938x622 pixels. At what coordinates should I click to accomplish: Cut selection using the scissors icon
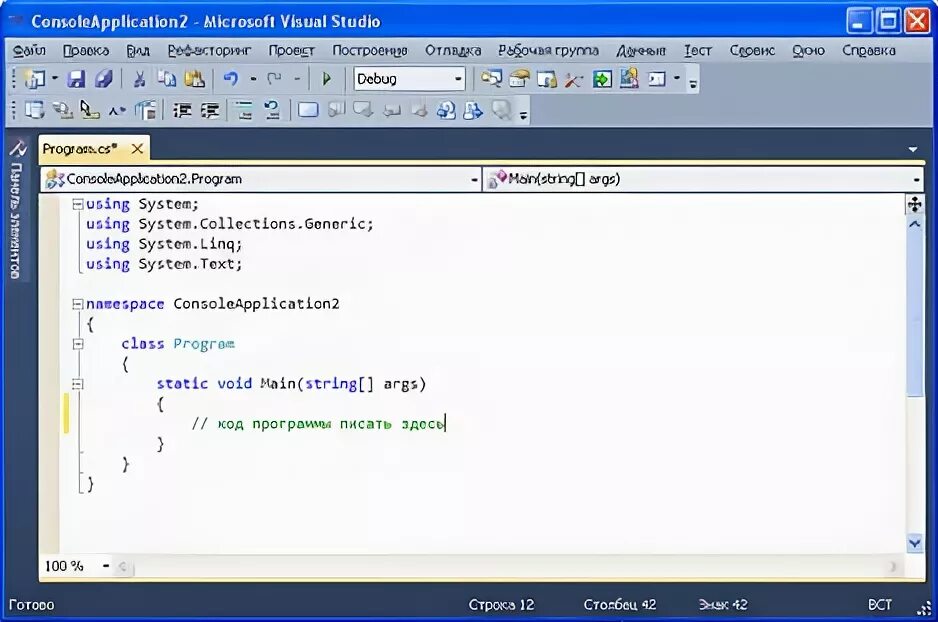pos(139,79)
